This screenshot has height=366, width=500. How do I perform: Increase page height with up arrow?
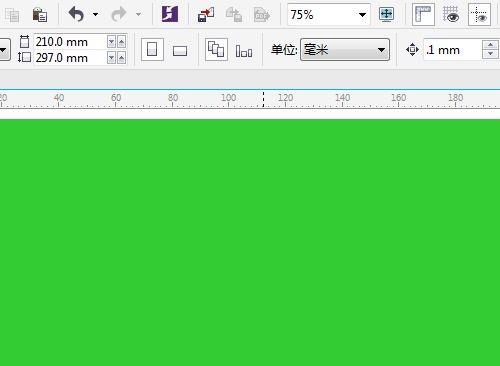click(x=122, y=58)
